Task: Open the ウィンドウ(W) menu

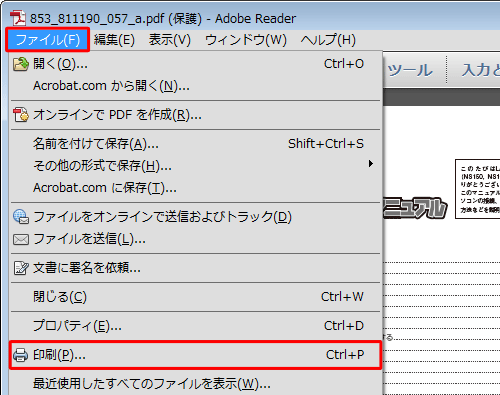Action: pyautogui.click(x=246, y=40)
